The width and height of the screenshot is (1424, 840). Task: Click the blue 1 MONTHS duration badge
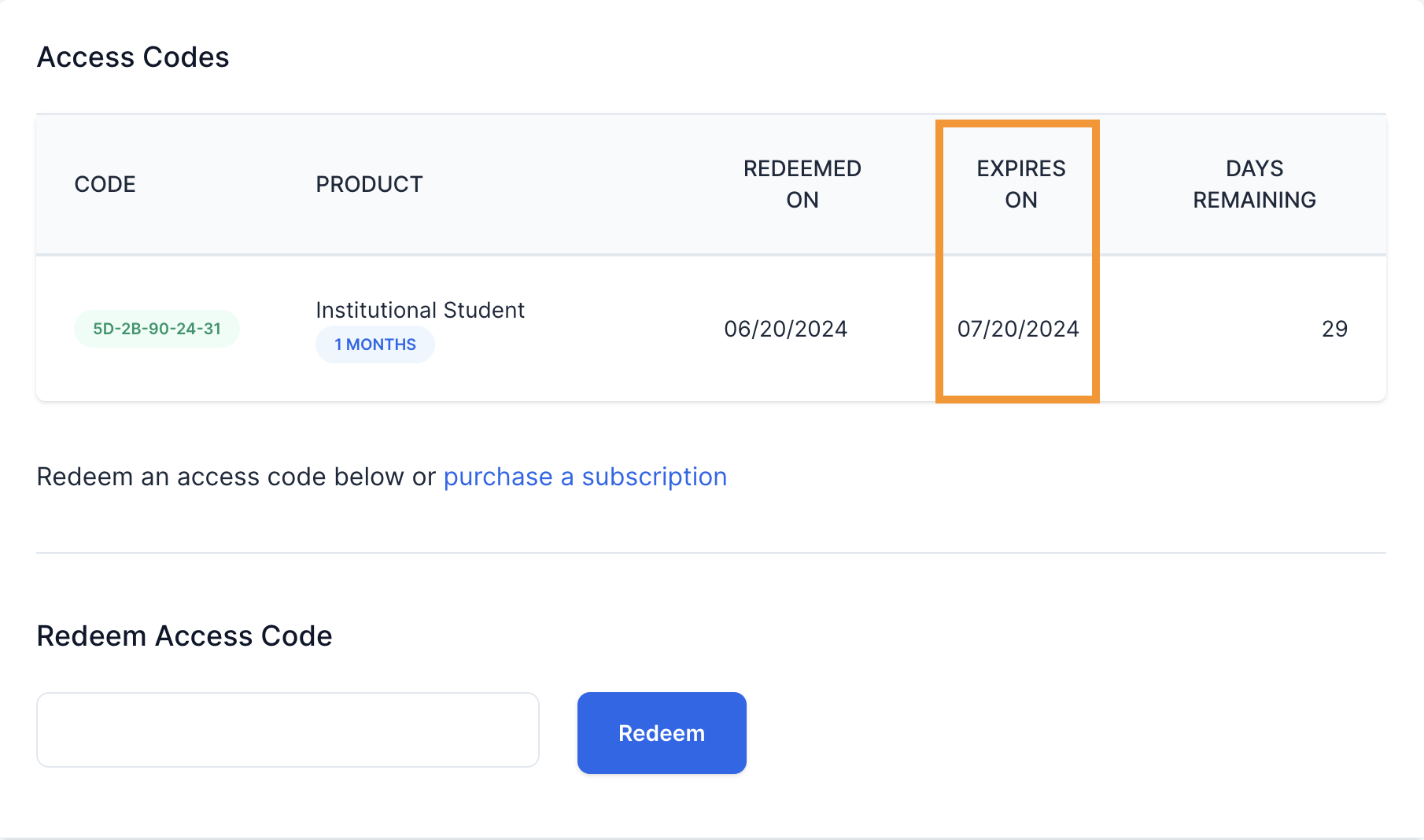point(375,344)
